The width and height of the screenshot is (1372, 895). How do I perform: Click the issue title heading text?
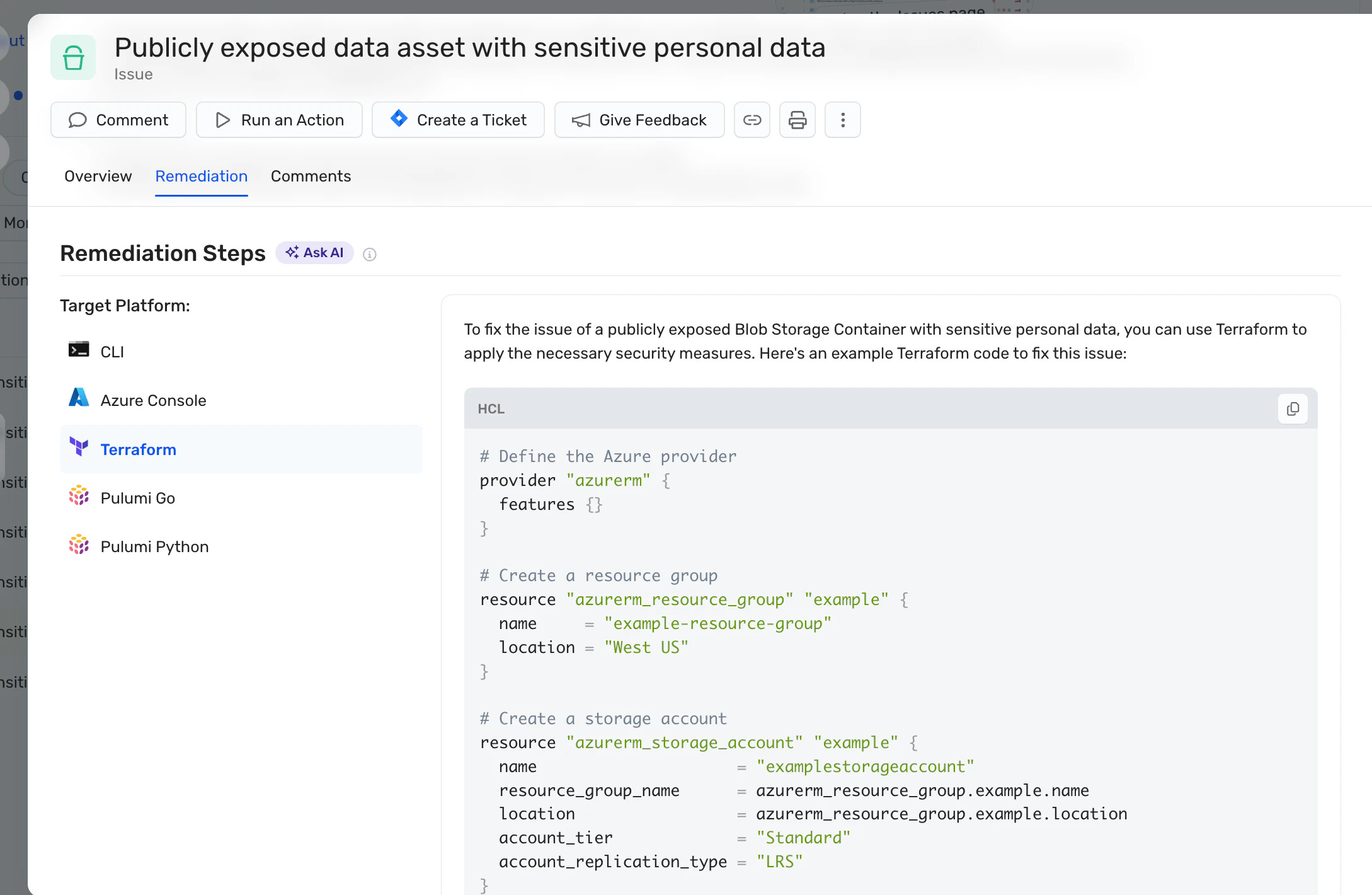click(x=470, y=48)
